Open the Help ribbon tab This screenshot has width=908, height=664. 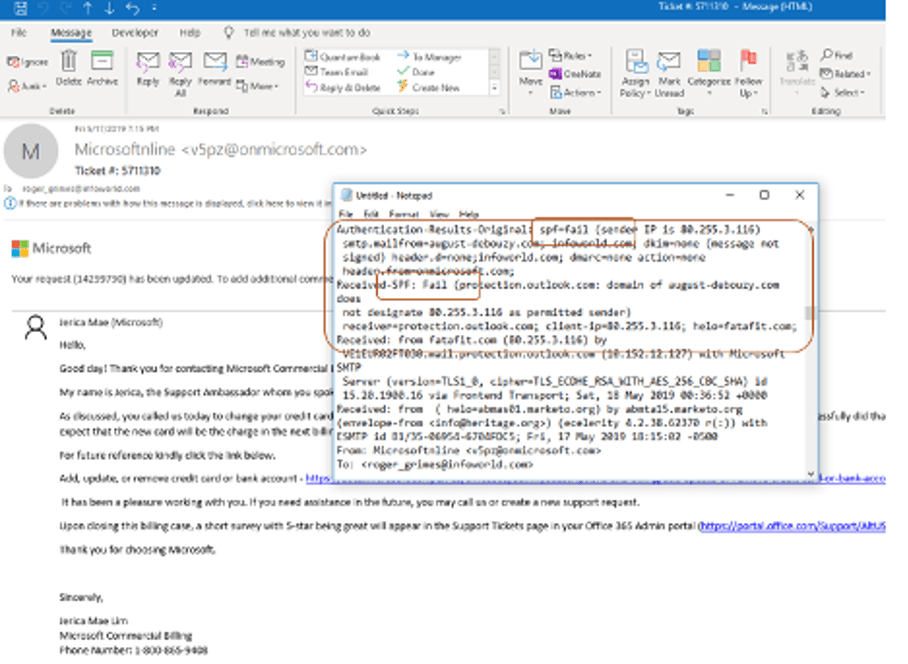(x=189, y=32)
